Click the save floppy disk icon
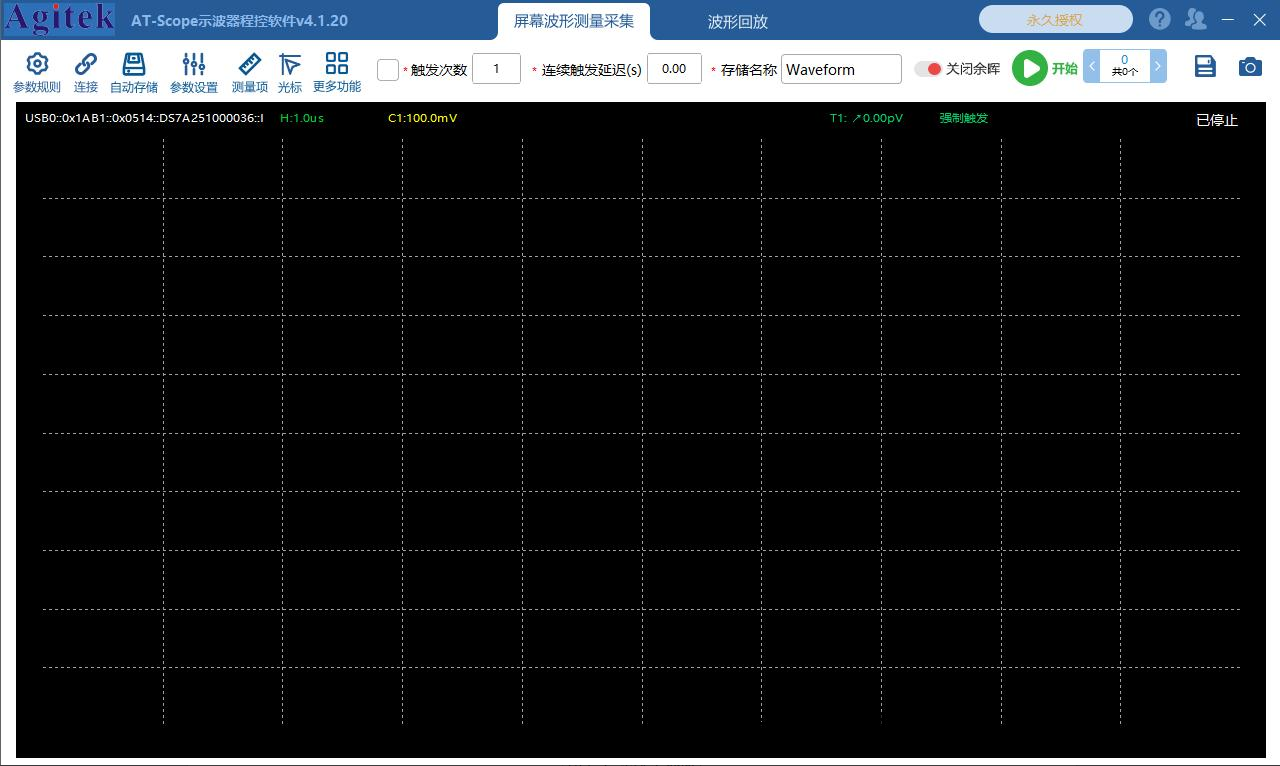1280x766 pixels. [x=1205, y=67]
